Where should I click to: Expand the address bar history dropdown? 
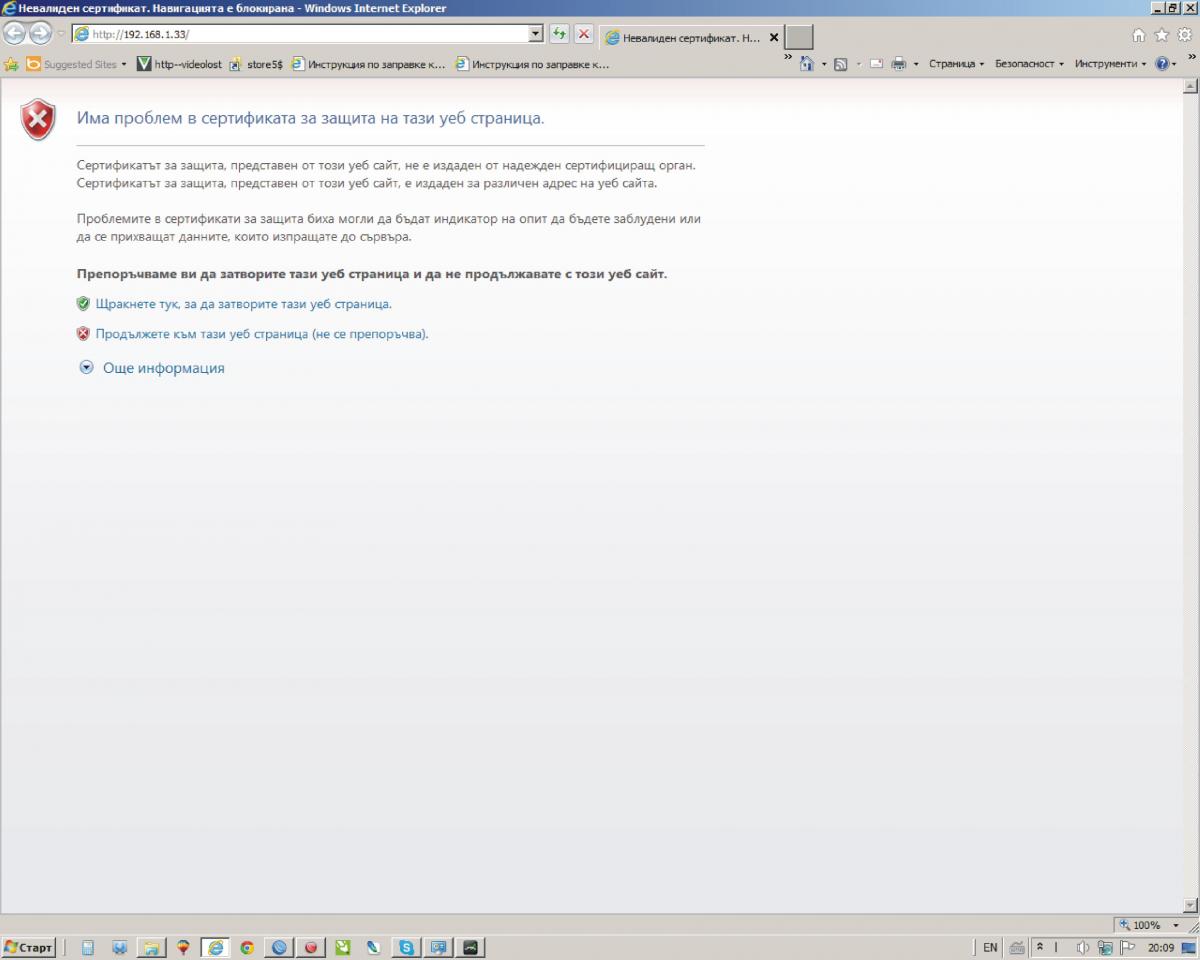[536, 34]
